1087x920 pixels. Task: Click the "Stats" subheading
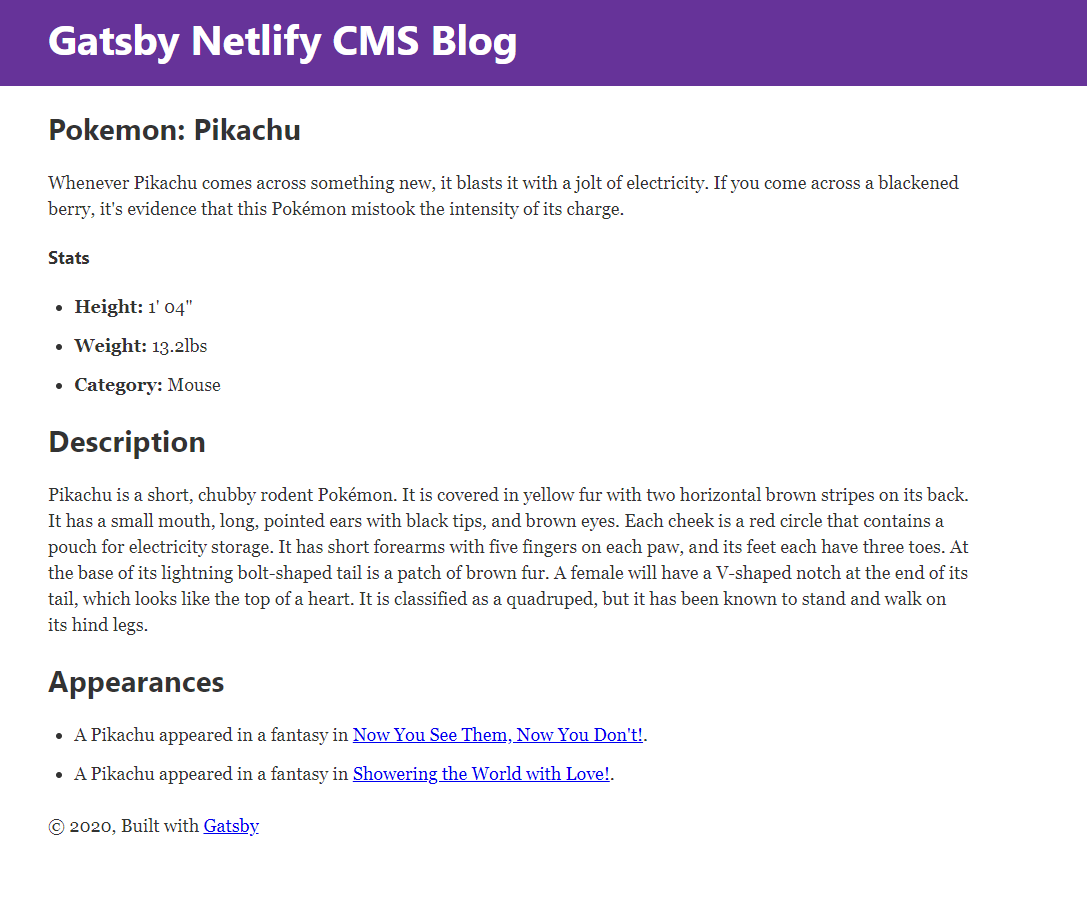[x=68, y=257]
